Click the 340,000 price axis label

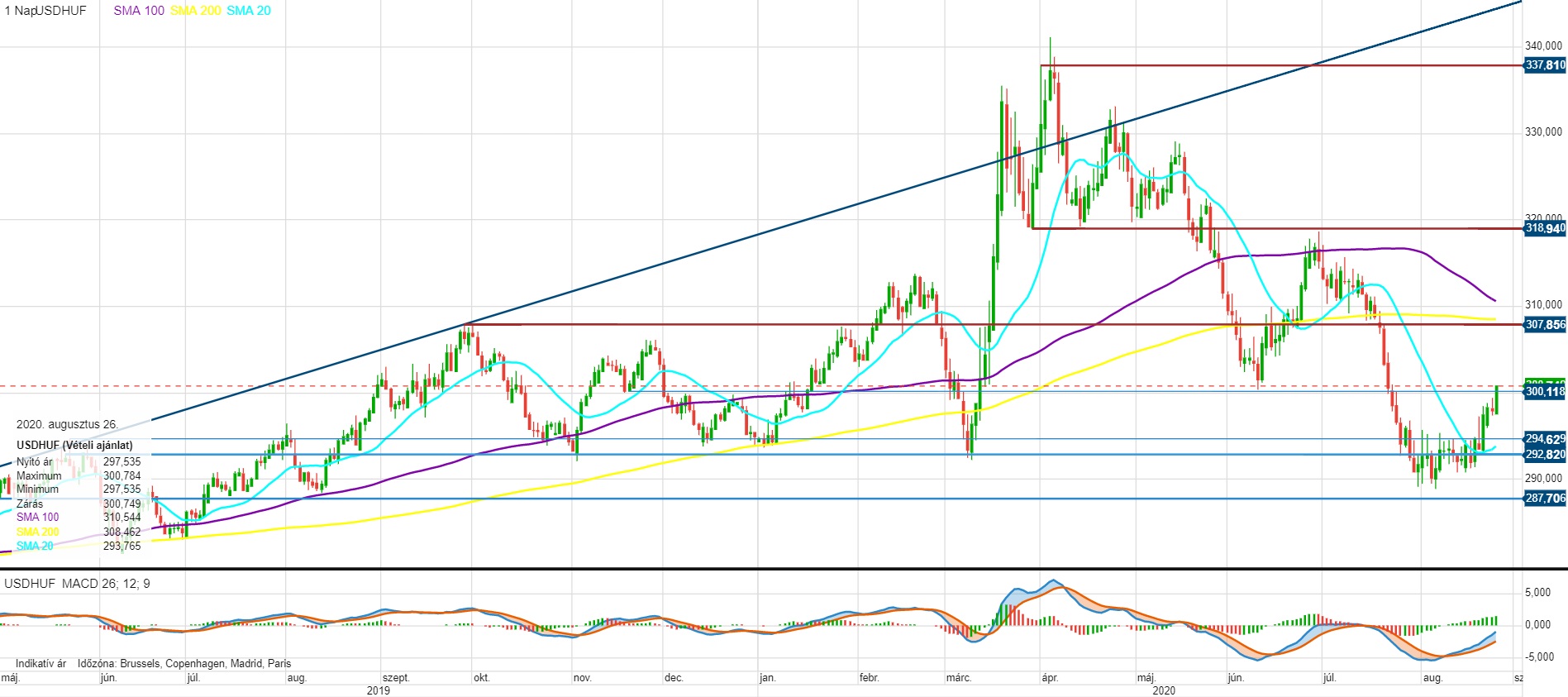1543,45
